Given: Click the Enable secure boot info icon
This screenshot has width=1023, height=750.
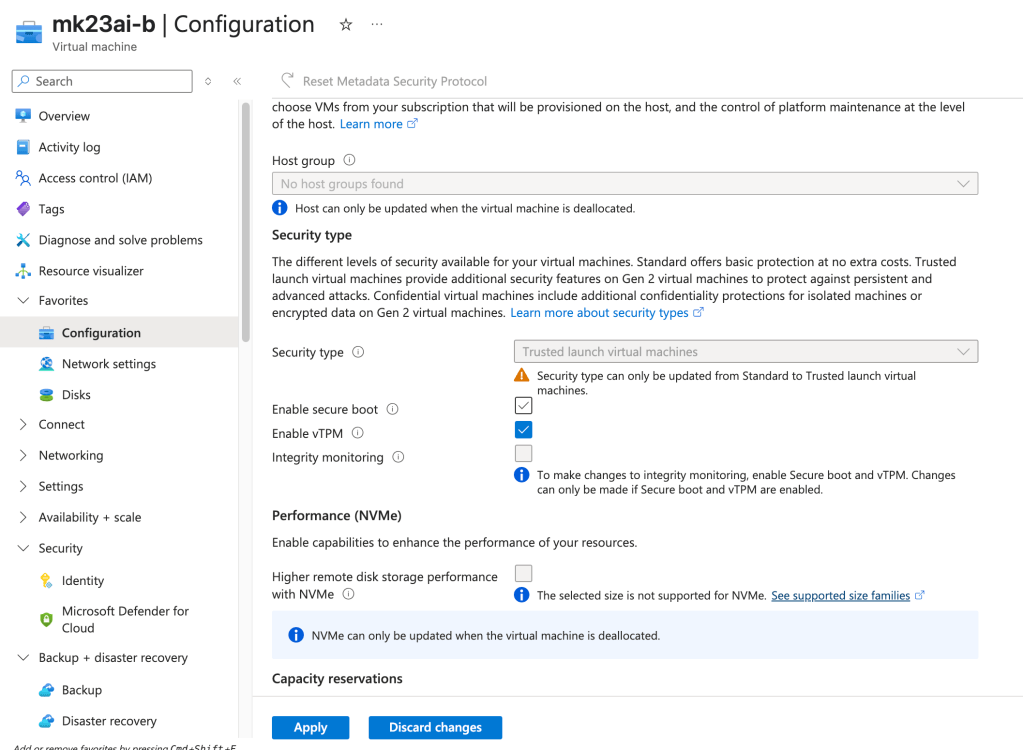Looking at the screenshot, I should (392, 409).
